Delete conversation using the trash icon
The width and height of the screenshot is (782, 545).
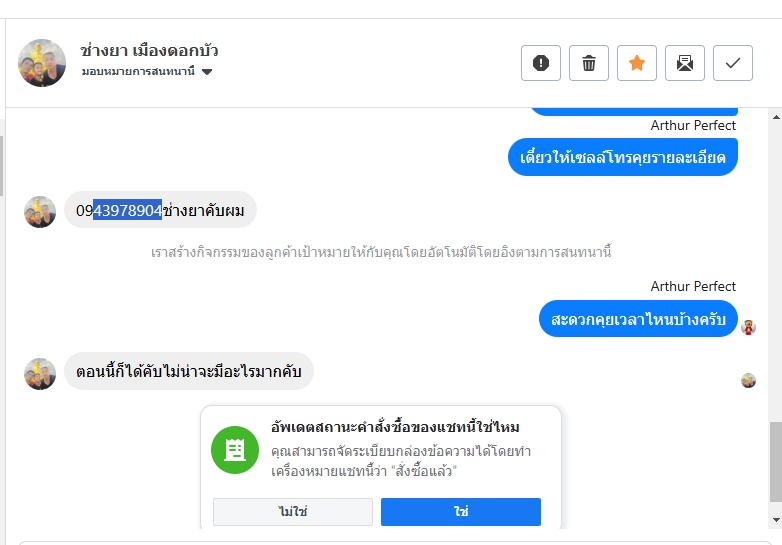[589, 63]
